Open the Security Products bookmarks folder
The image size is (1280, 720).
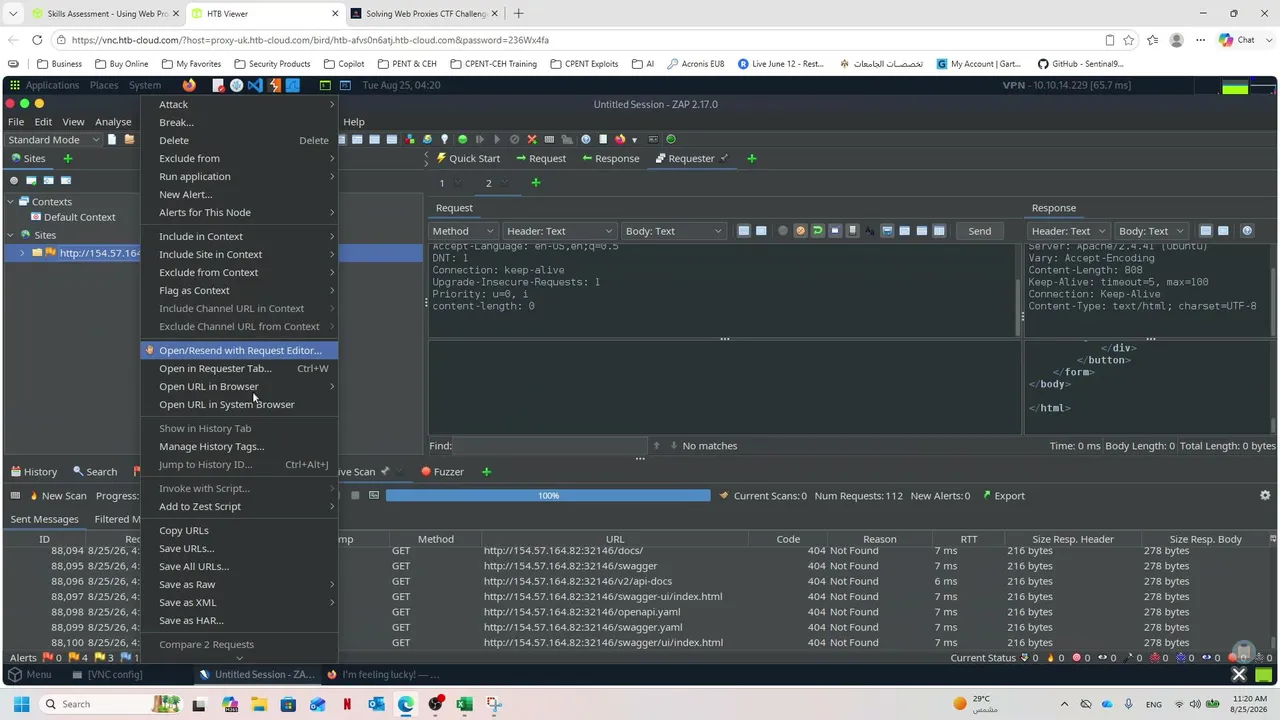point(271,64)
